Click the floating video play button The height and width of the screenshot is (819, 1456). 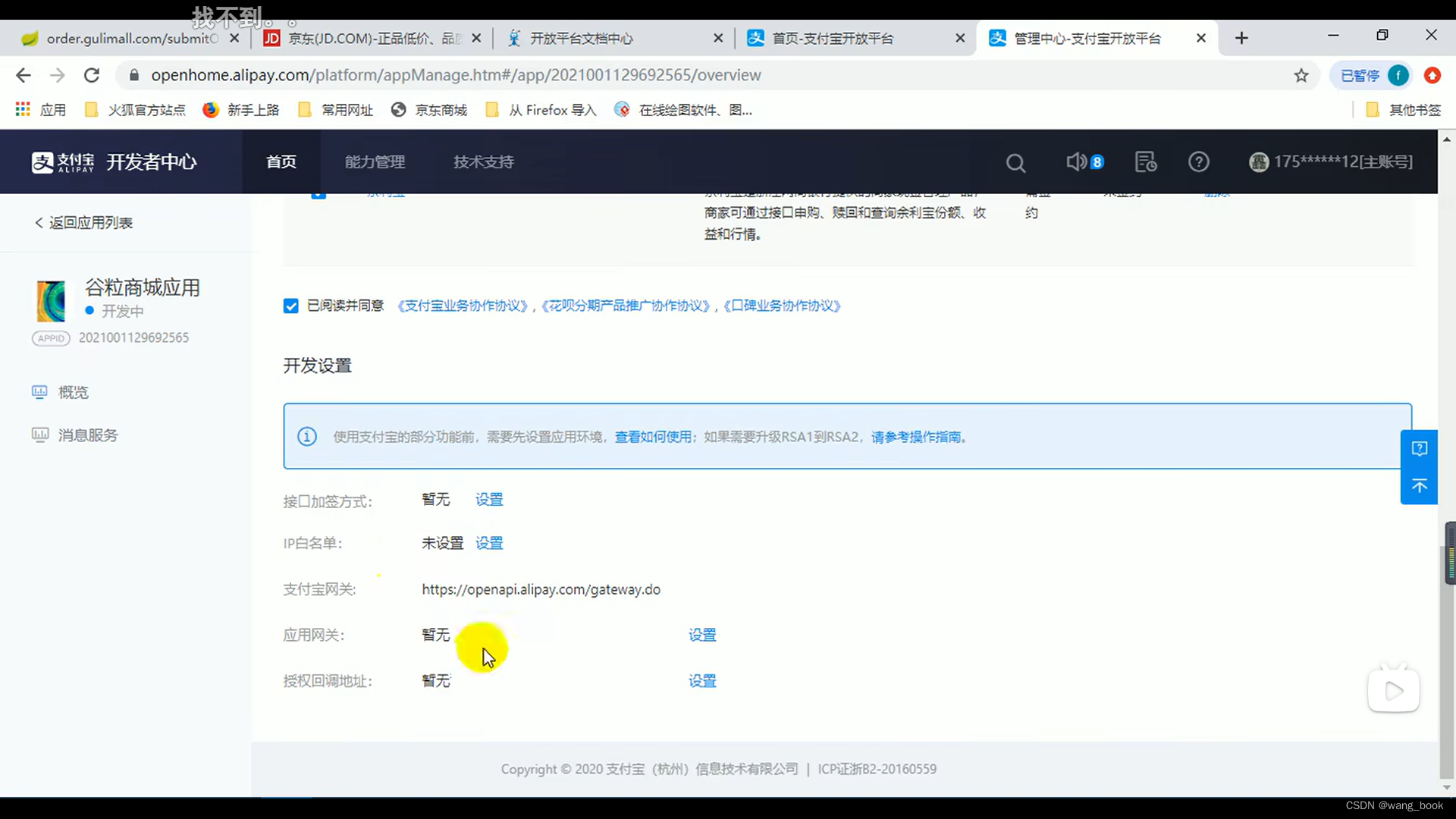(x=1394, y=690)
